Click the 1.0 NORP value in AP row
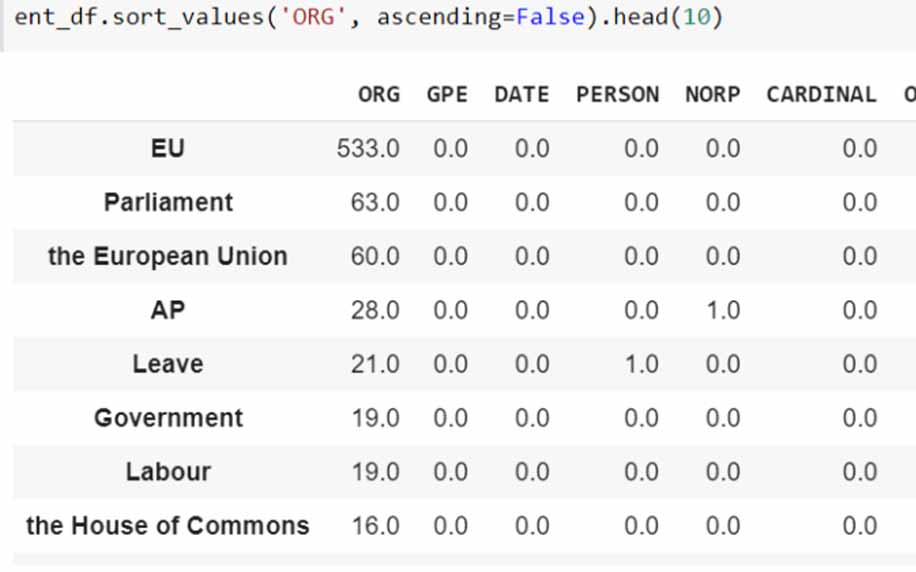This screenshot has width=916, height=572. (x=723, y=310)
